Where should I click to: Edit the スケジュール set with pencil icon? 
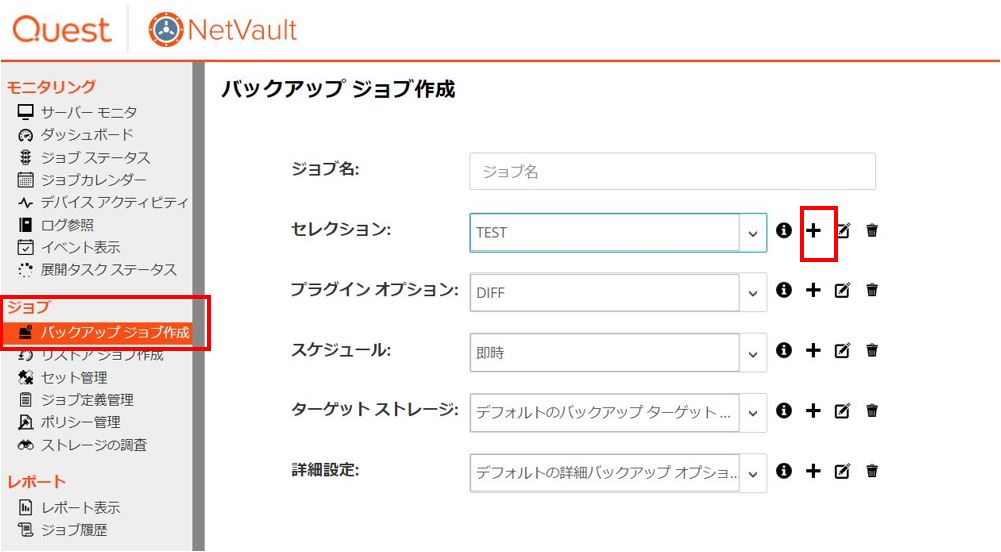click(x=843, y=350)
